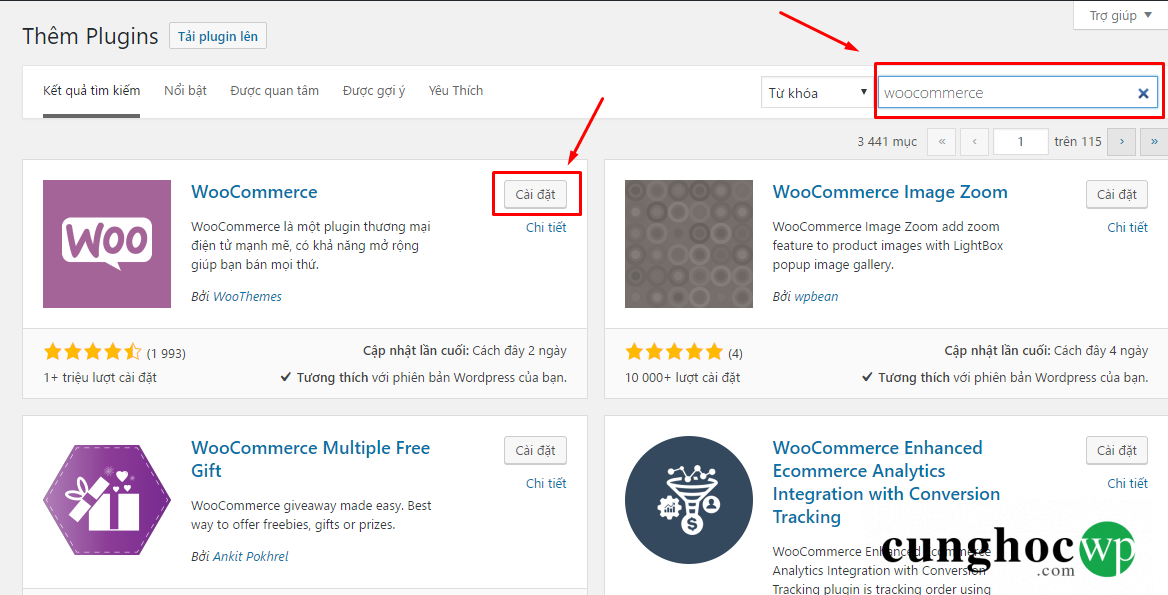Open the WooCommerce Multiple Free Gift title
Screen dimensions: 1168x595
point(311,459)
